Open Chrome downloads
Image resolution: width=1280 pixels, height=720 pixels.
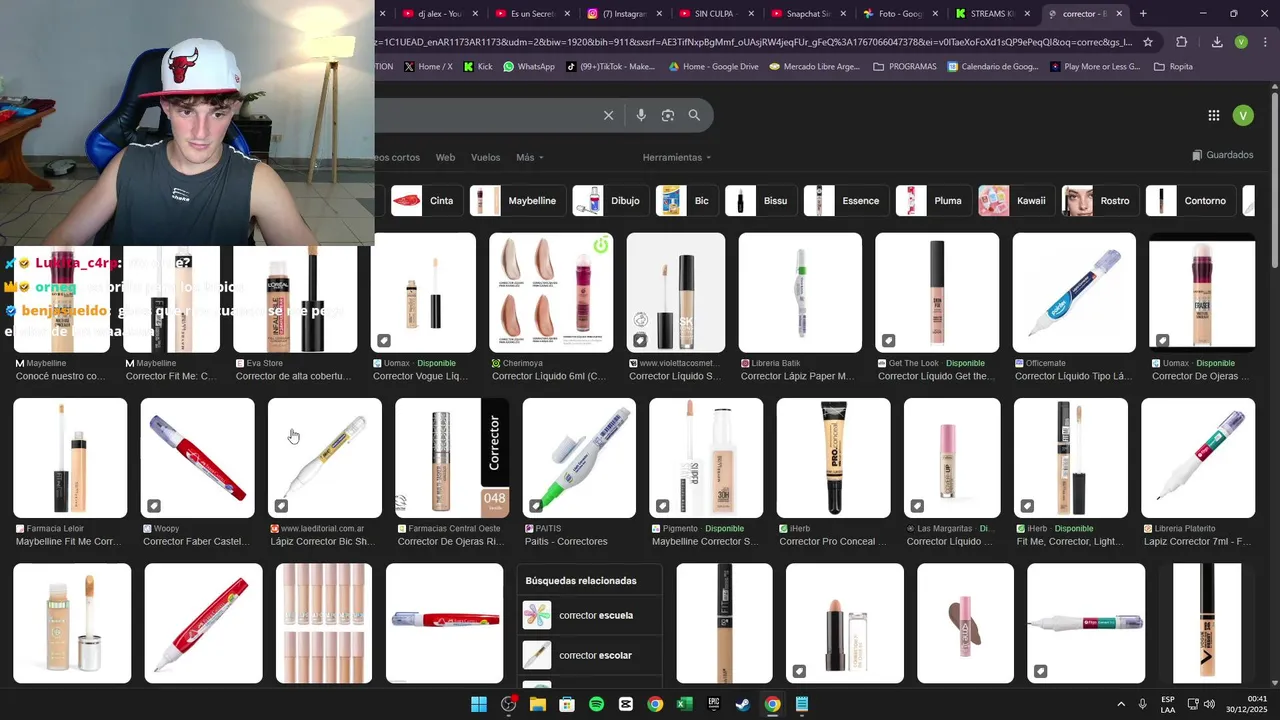click(x=1217, y=42)
